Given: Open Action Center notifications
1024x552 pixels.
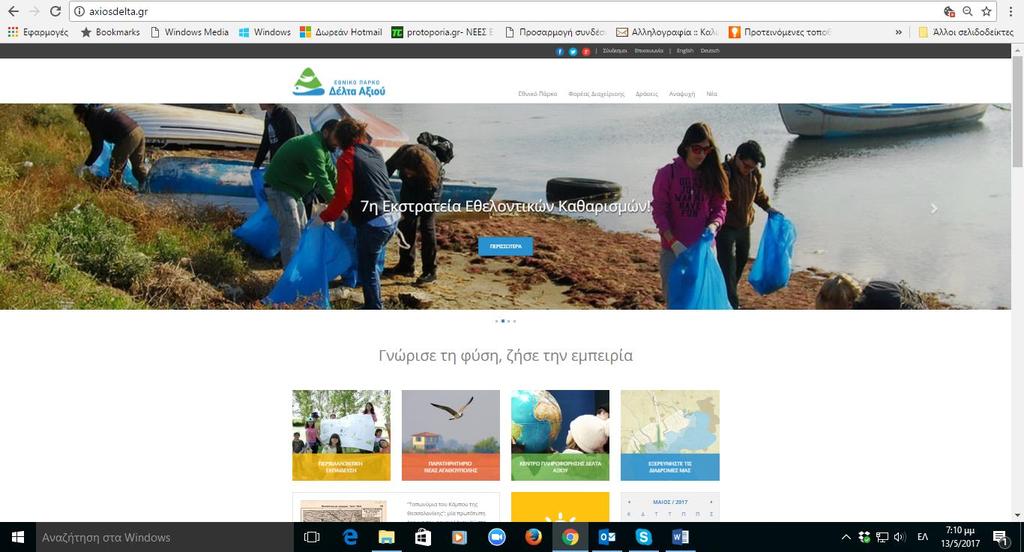Looking at the screenshot, I should (x=1000, y=537).
